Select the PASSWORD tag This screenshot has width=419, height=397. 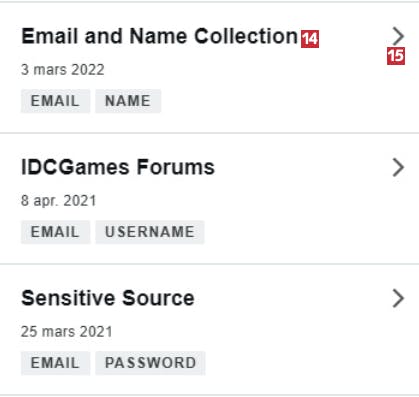coord(150,363)
